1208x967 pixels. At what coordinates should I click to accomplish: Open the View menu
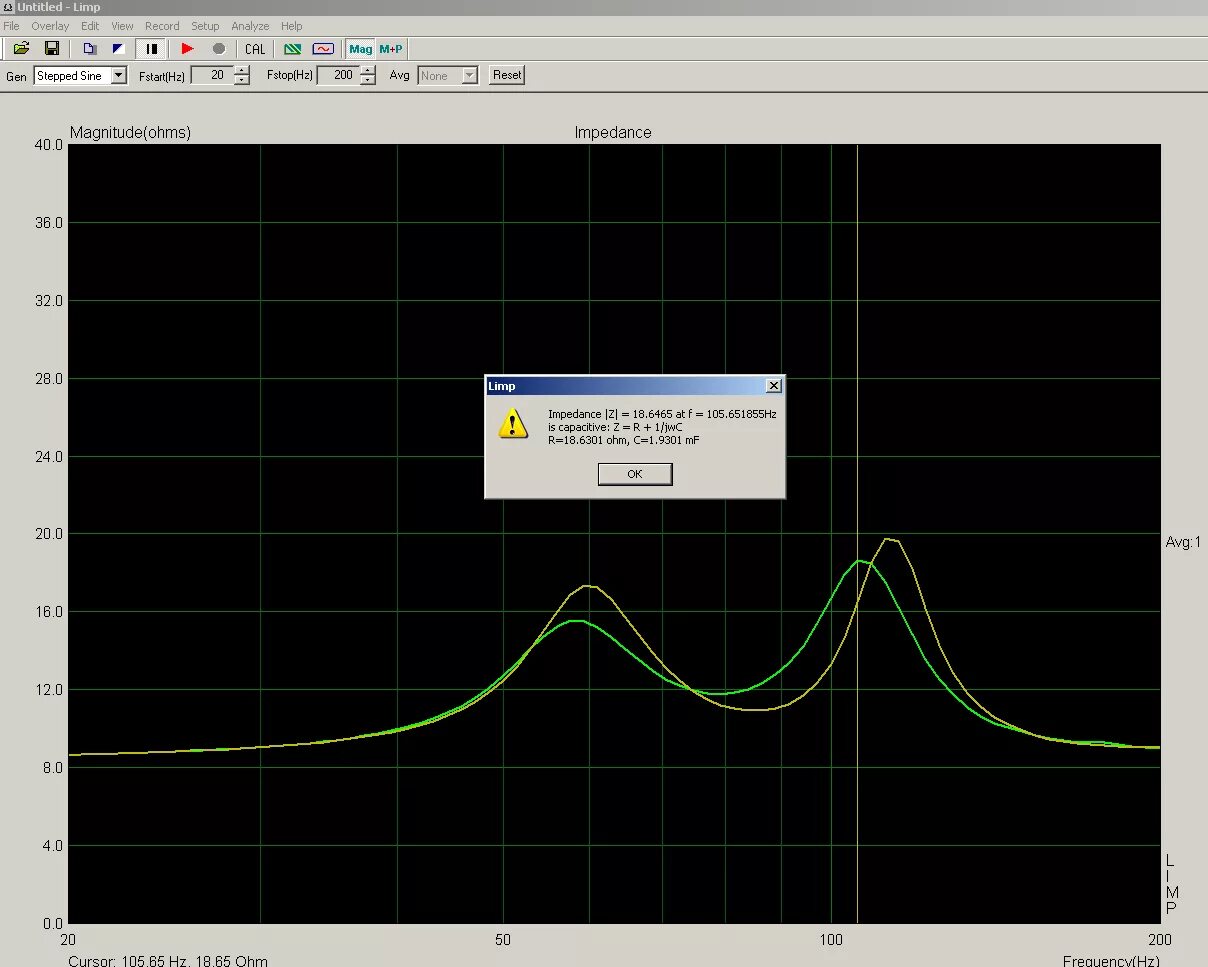click(x=122, y=26)
